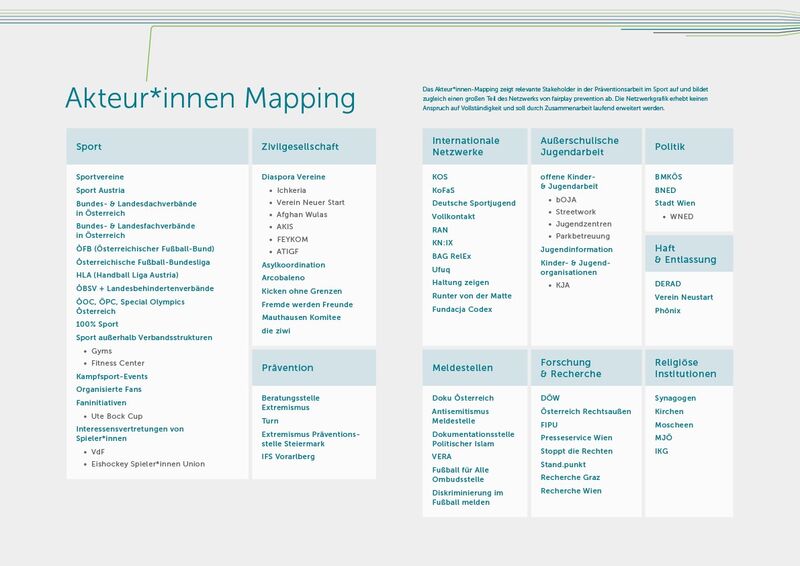Click the 'KoFaS' network entry

coord(443,190)
